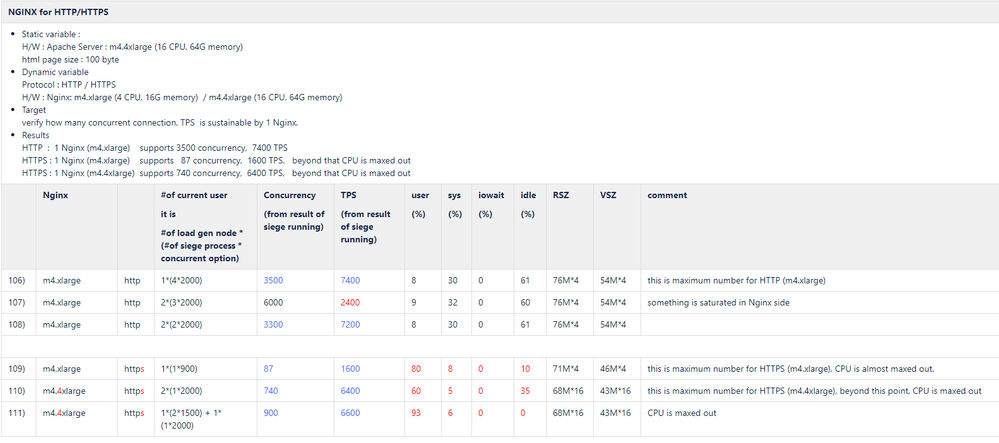The height and width of the screenshot is (443, 999).
Task: Click the iowait column header
Action: pos(493,195)
